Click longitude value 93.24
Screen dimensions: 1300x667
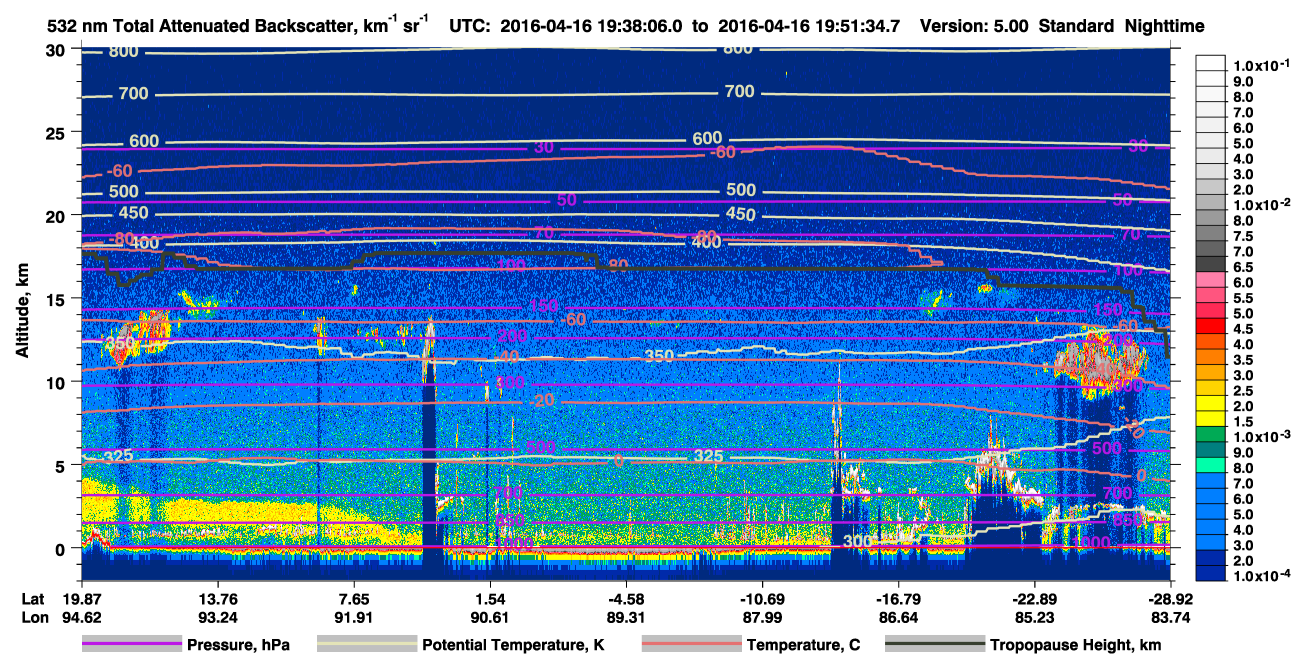click(218, 618)
